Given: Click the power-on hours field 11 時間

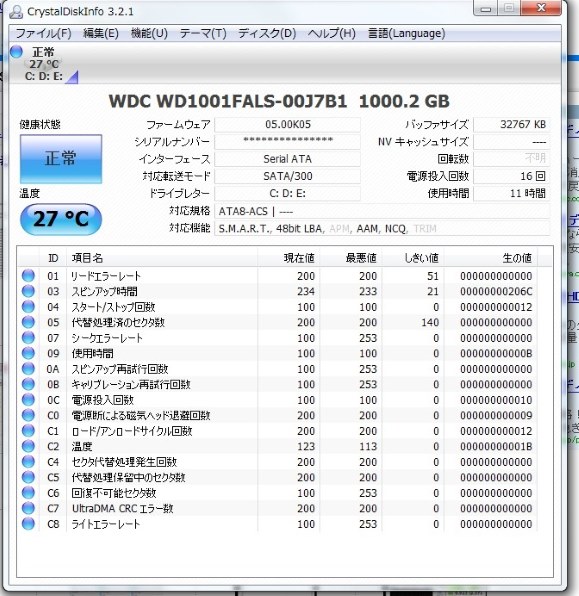Looking at the screenshot, I should pos(511,193).
